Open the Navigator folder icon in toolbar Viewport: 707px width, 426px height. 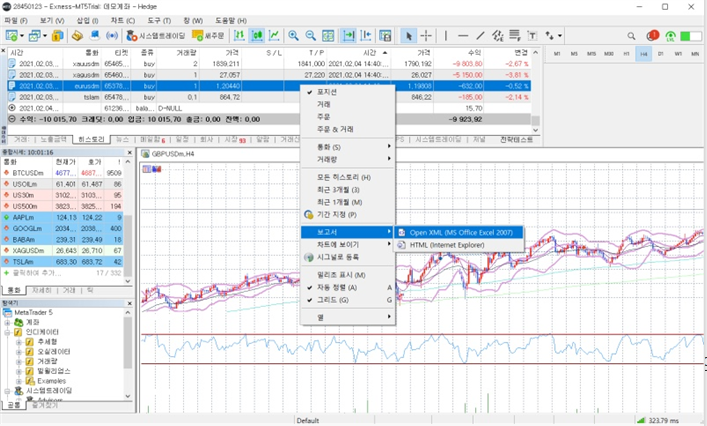coord(77,36)
